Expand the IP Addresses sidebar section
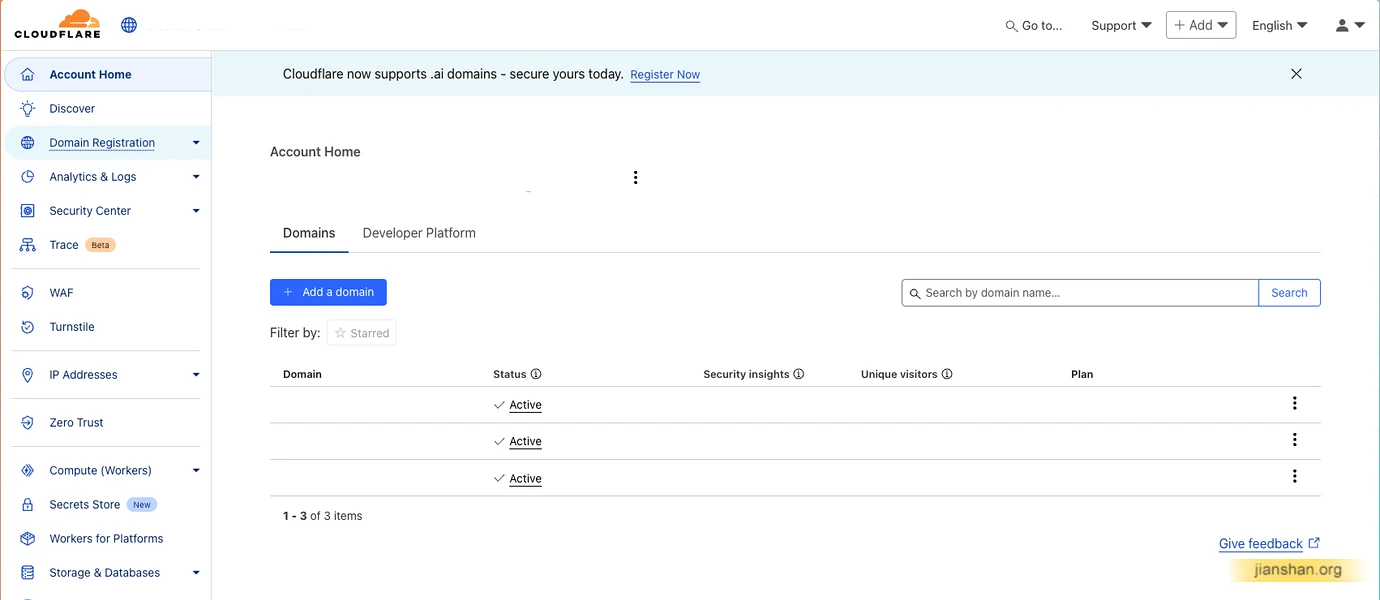 [x=196, y=375]
